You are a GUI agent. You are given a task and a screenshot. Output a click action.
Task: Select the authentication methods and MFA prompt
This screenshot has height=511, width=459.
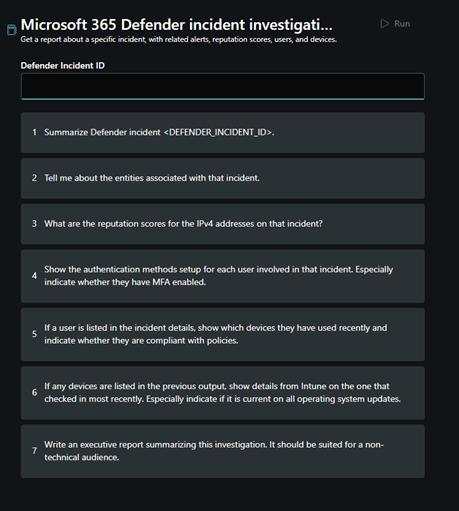point(223,276)
